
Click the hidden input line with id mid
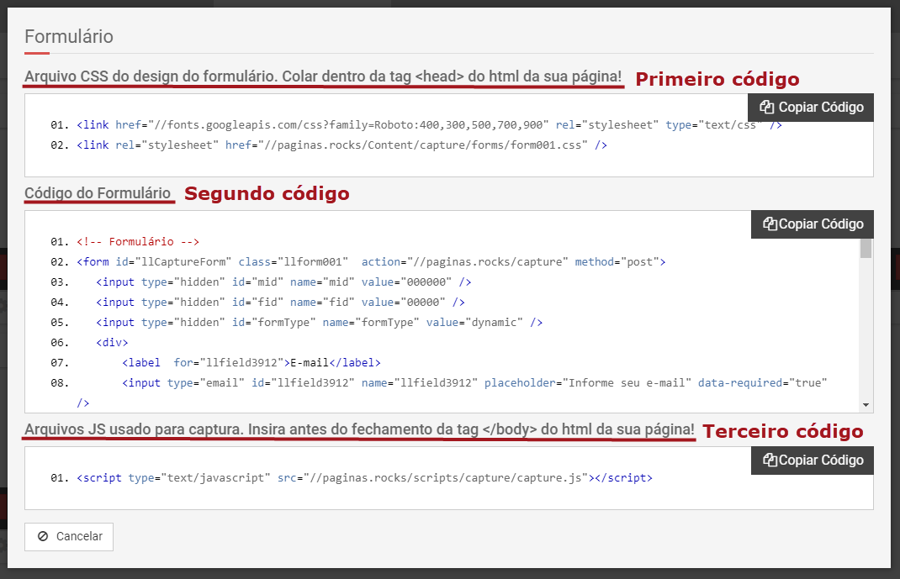280,282
